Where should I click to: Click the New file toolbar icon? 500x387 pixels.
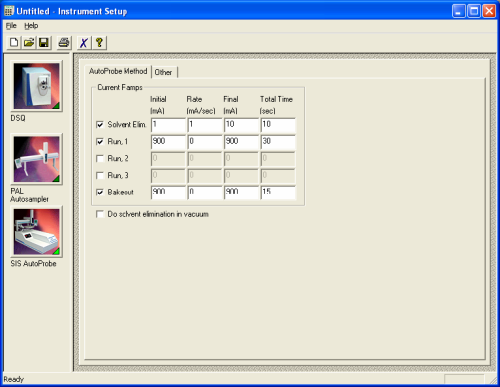pos(14,43)
